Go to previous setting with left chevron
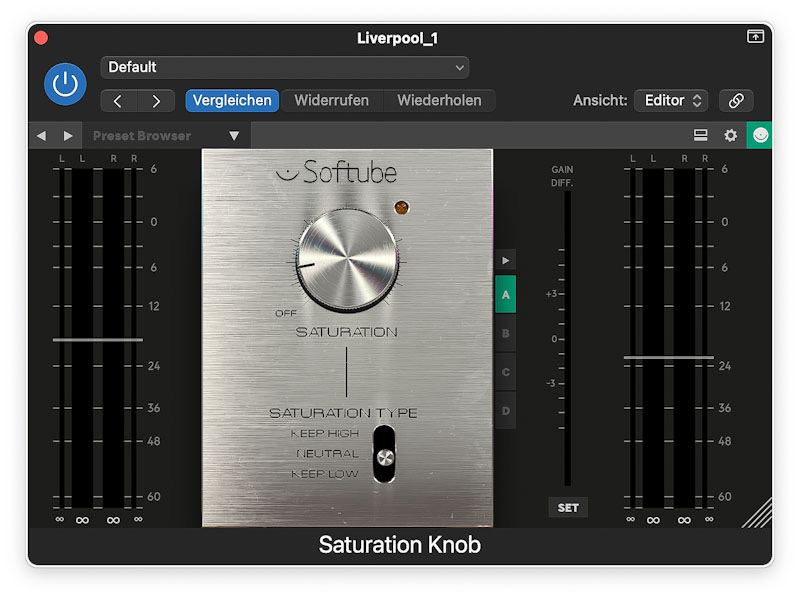 118,101
